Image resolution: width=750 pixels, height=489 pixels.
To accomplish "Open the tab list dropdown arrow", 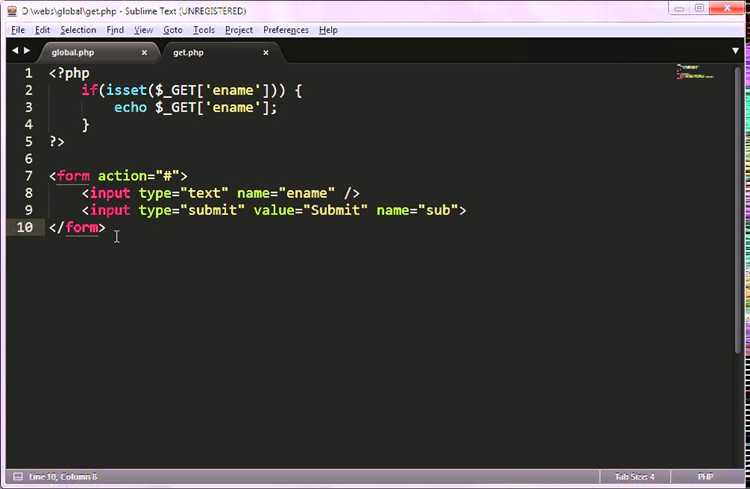I will [735, 51].
